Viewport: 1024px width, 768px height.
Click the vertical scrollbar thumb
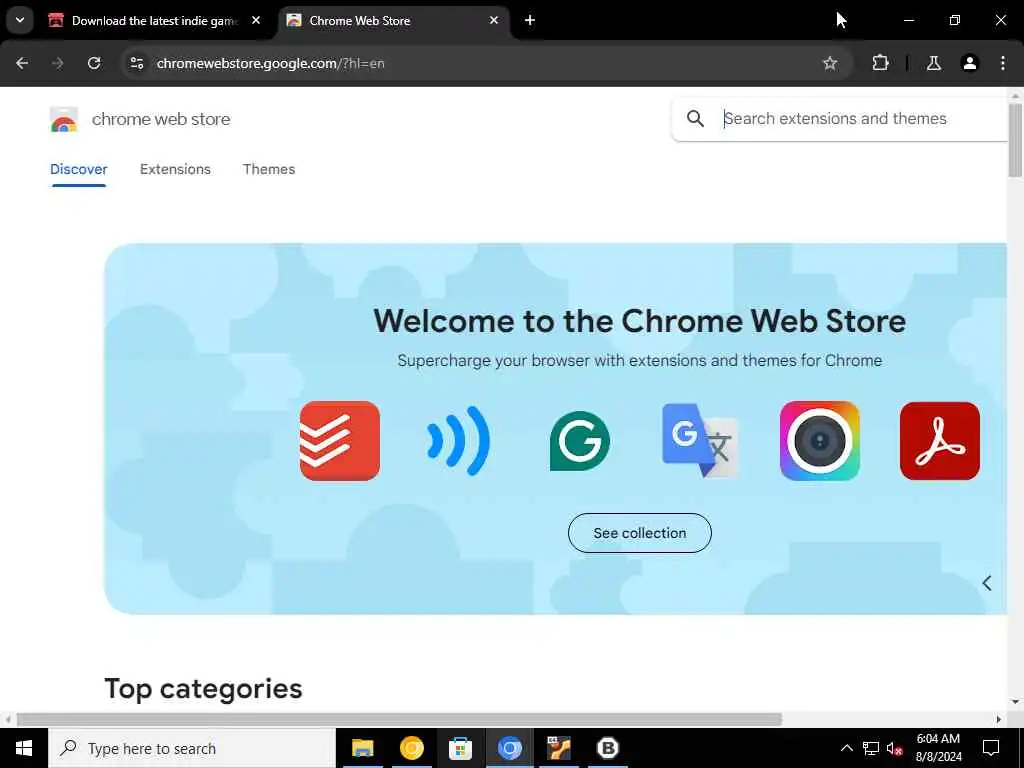[1015, 140]
